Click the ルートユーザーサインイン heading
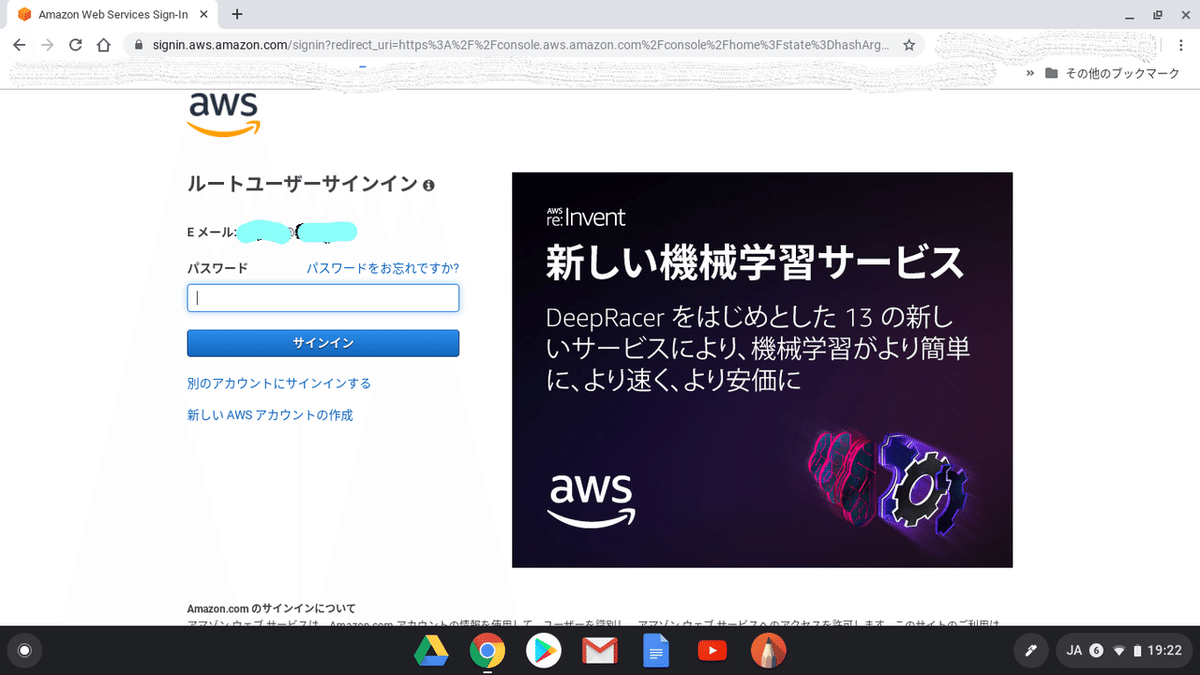The image size is (1200, 675). (303, 184)
